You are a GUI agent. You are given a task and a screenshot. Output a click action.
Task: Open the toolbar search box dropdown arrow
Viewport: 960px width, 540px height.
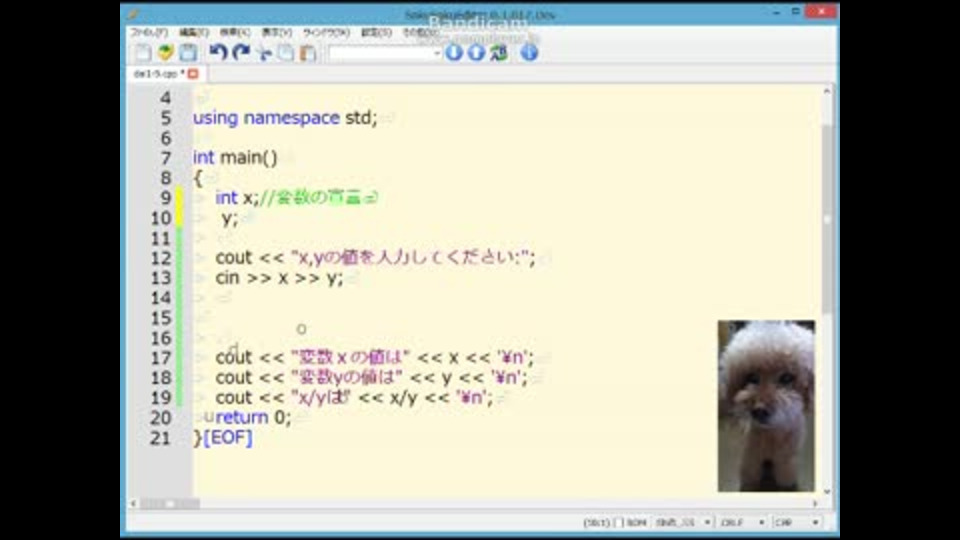[x=437, y=53]
